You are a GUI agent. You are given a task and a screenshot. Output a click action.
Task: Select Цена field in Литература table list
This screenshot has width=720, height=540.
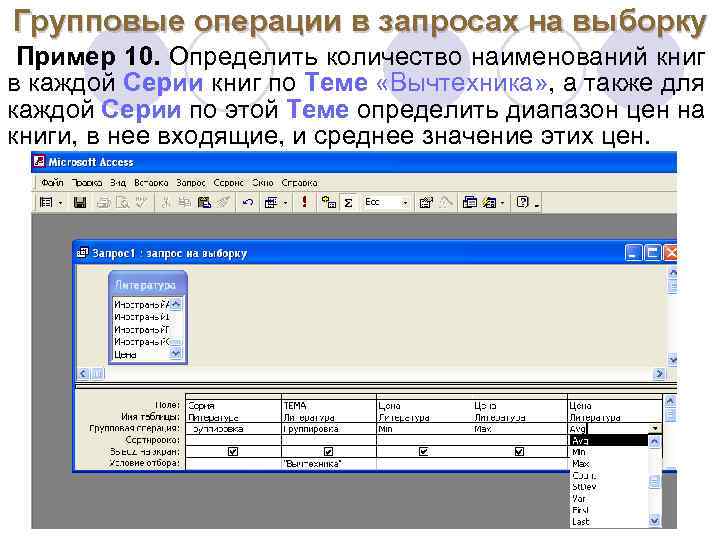tap(141, 355)
